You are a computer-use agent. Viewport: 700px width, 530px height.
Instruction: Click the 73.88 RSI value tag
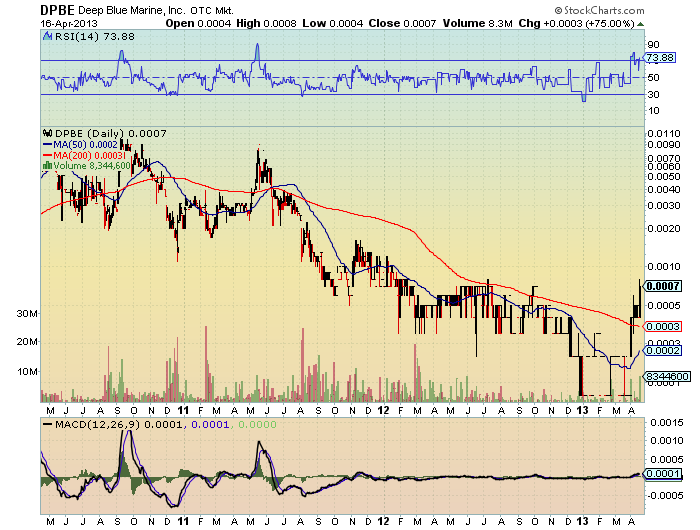coord(660,57)
